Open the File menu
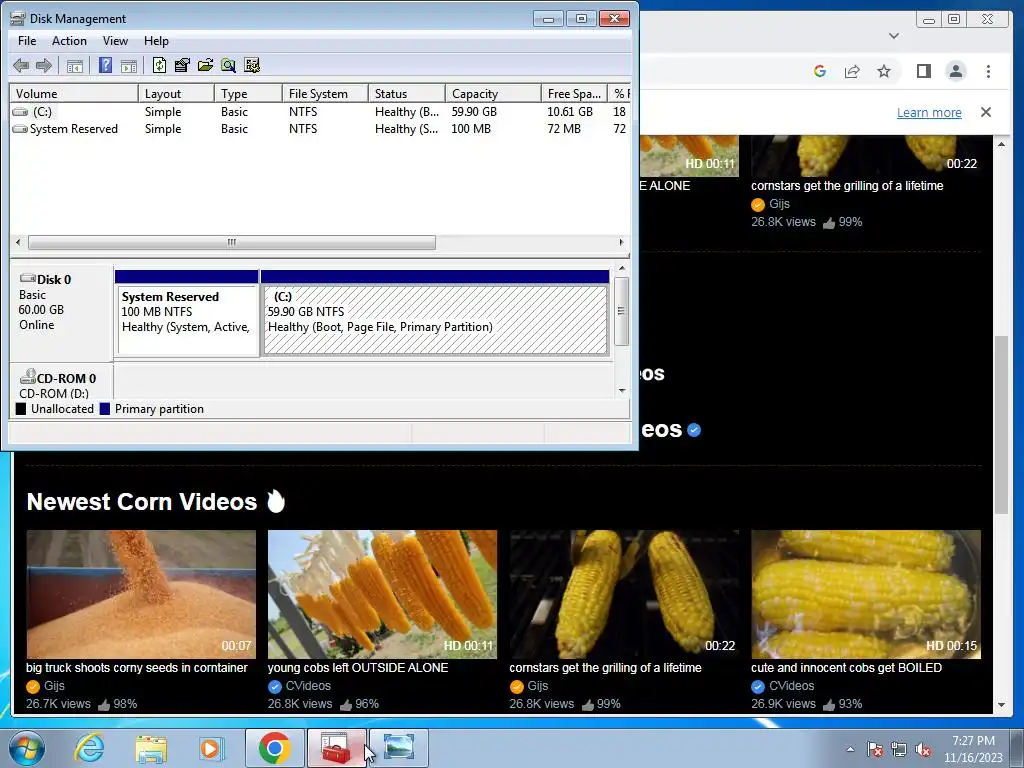 tap(27, 40)
